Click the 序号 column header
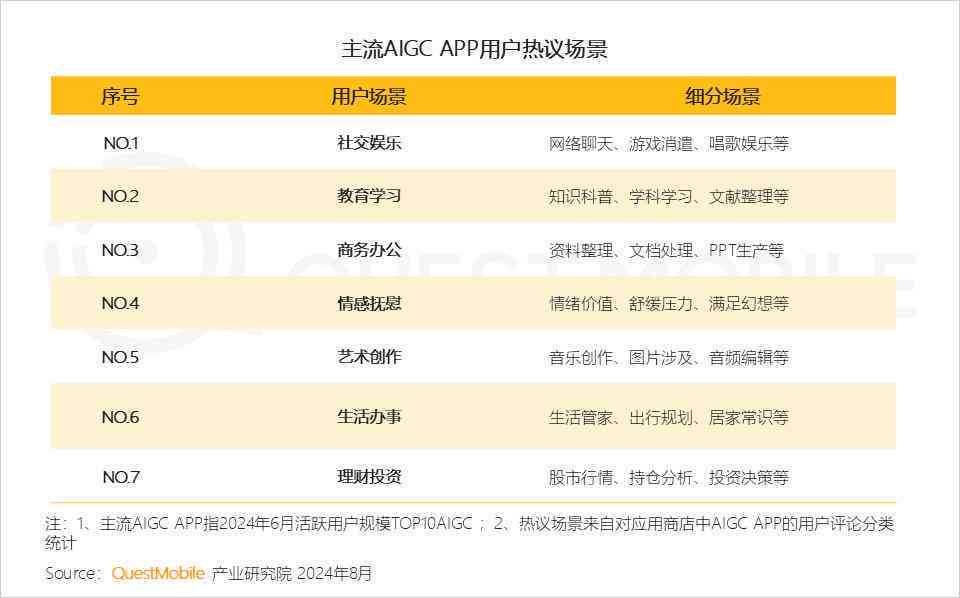The image size is (960, 598). (120, 96)
